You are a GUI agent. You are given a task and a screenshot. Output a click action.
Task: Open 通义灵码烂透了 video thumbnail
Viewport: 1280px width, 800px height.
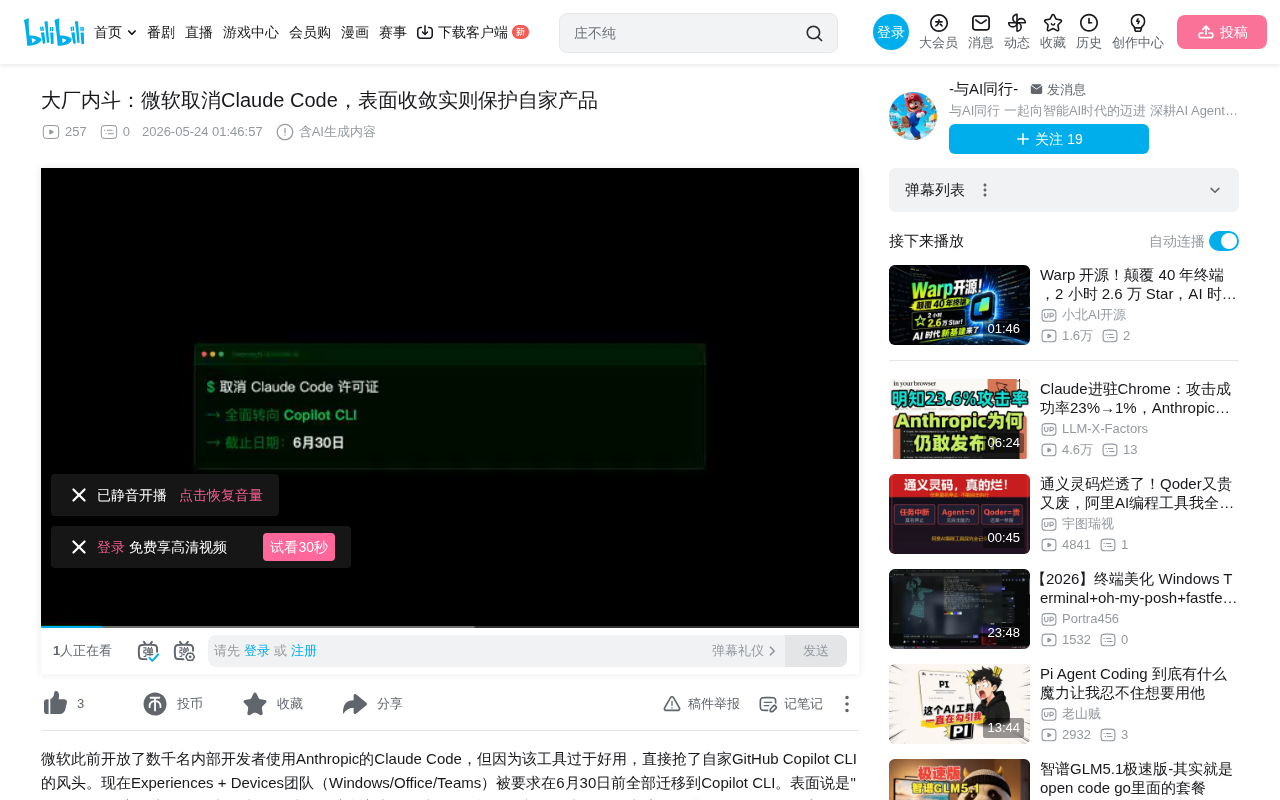coord(959,514)
